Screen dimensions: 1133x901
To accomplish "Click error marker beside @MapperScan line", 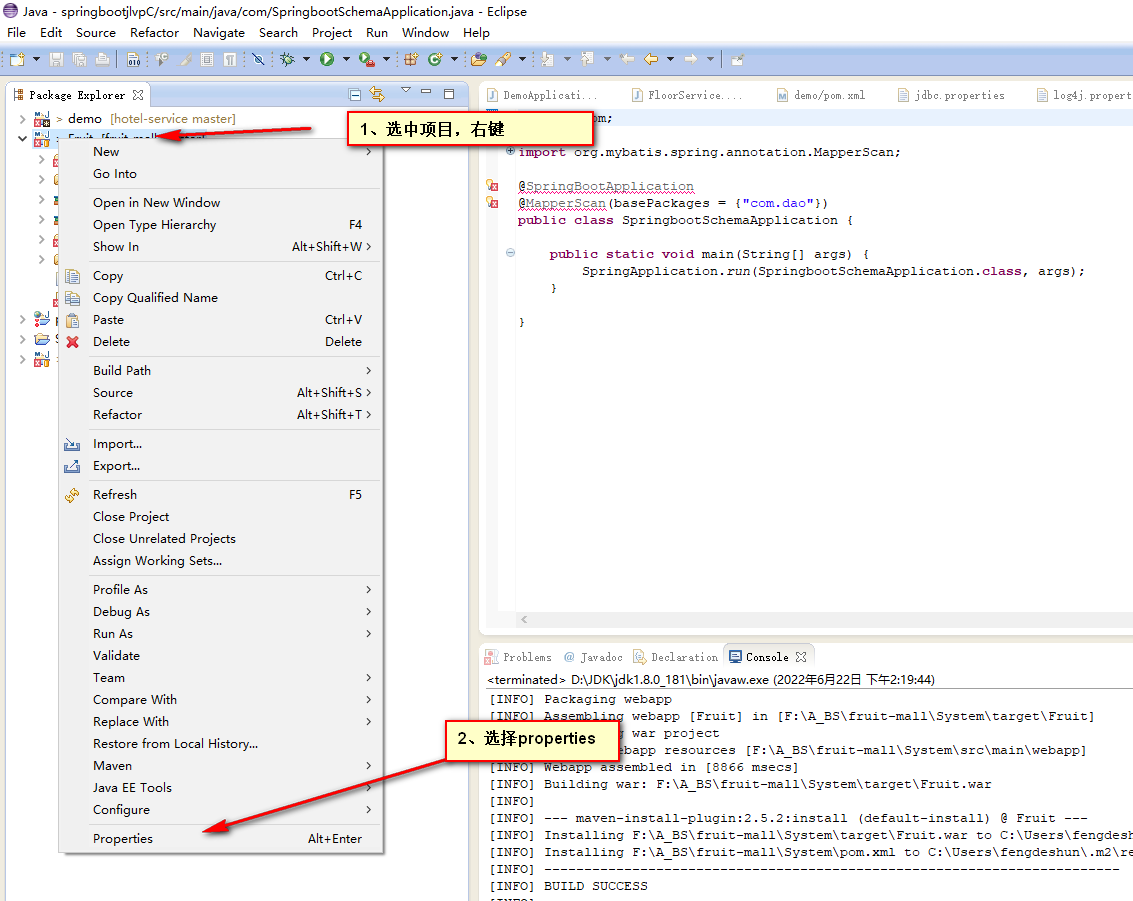I will (x=492, y=202).
